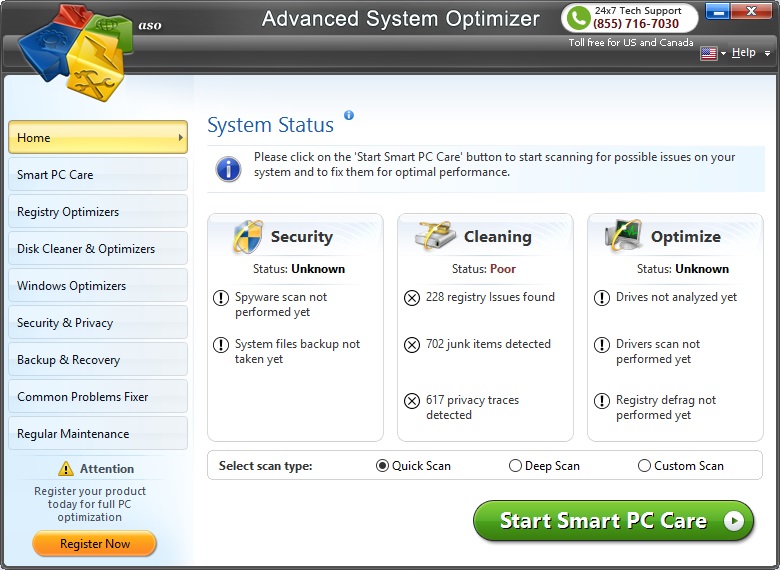Click 'Registry defrag not performed yet' text

(666, 407)
